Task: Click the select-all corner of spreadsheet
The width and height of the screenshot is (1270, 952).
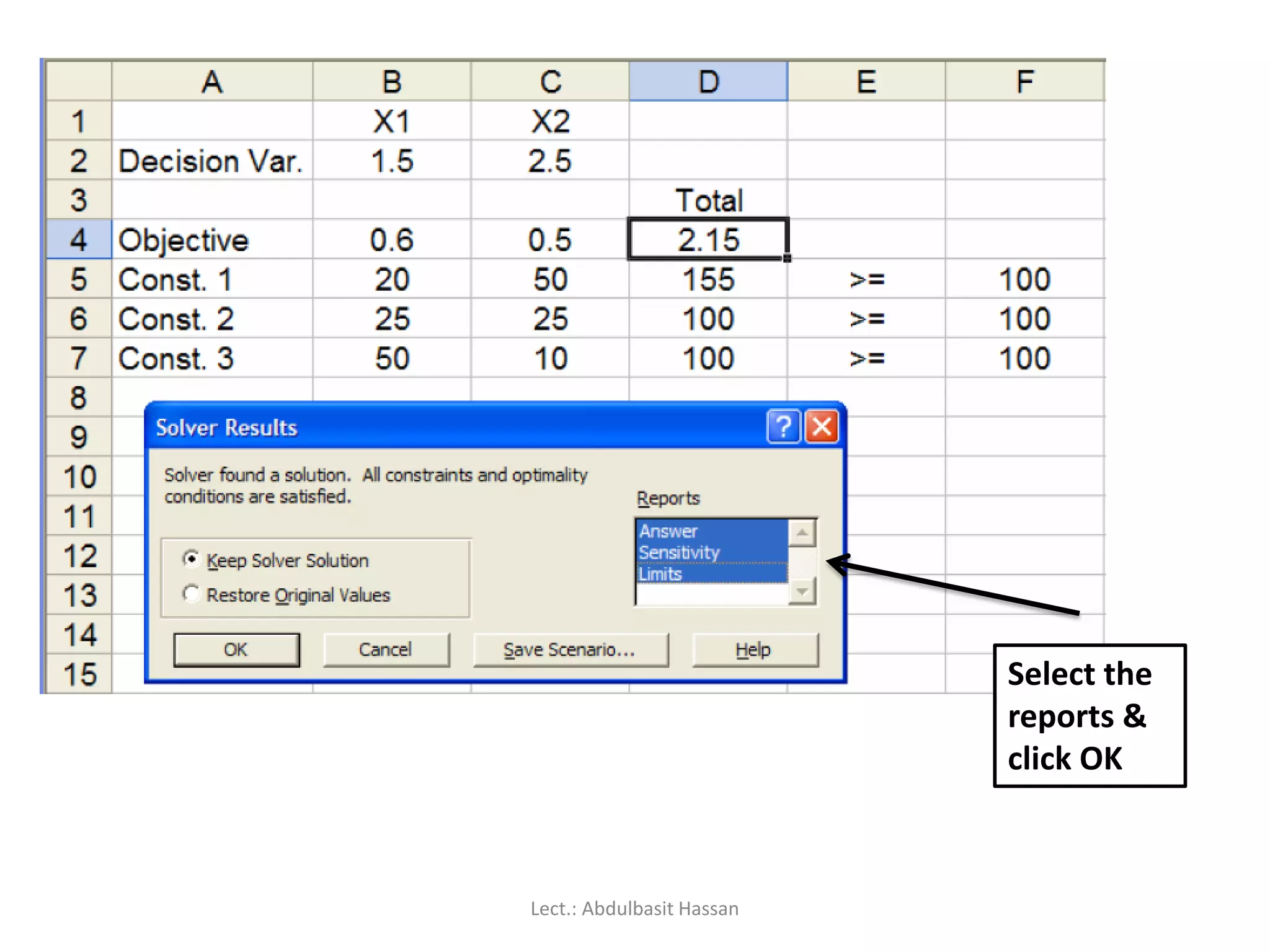Action: point(79,81)
